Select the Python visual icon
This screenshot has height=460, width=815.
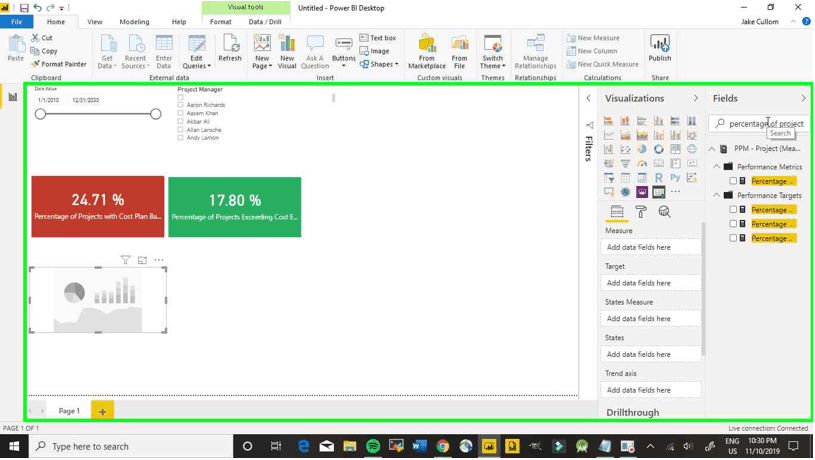pos(675,178)
